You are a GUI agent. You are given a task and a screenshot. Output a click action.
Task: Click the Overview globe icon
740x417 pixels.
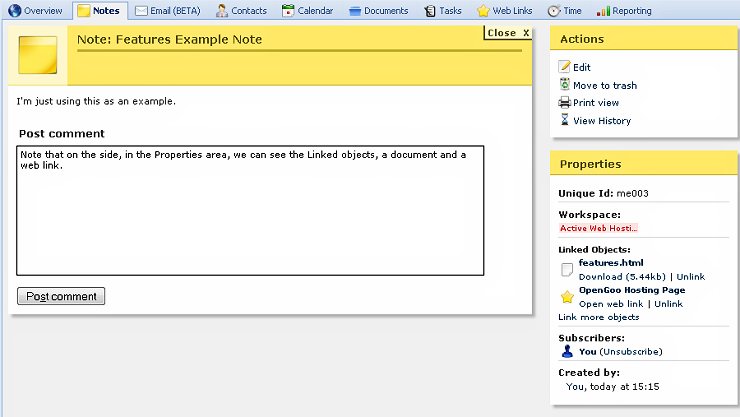(15, 10)
